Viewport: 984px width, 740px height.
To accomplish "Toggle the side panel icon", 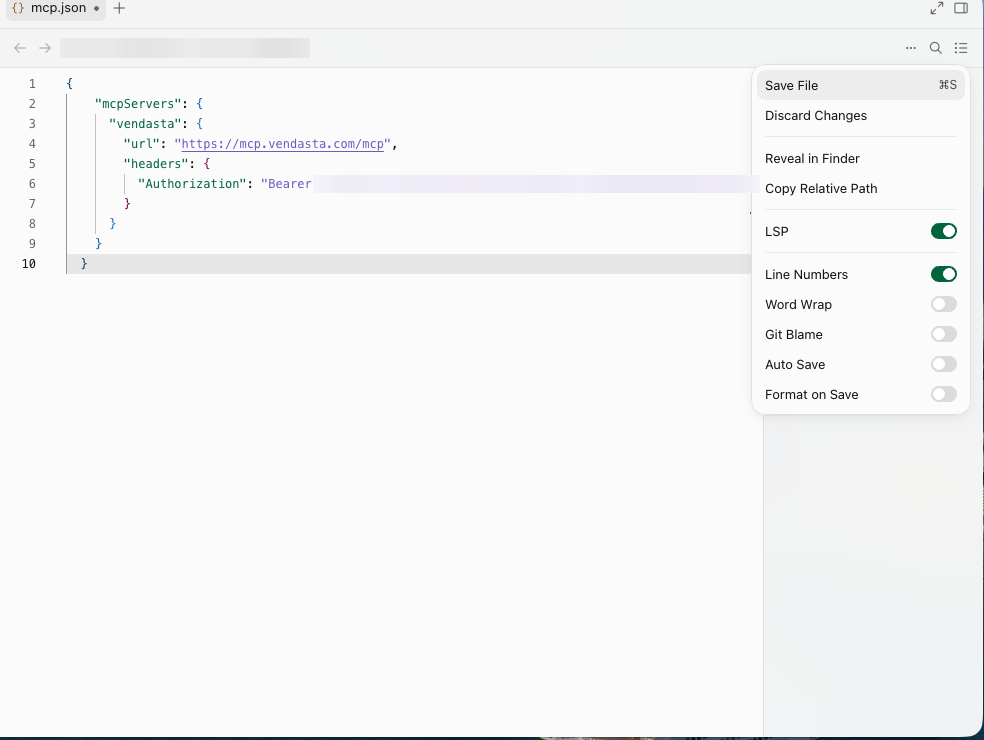I will point(961,8).
